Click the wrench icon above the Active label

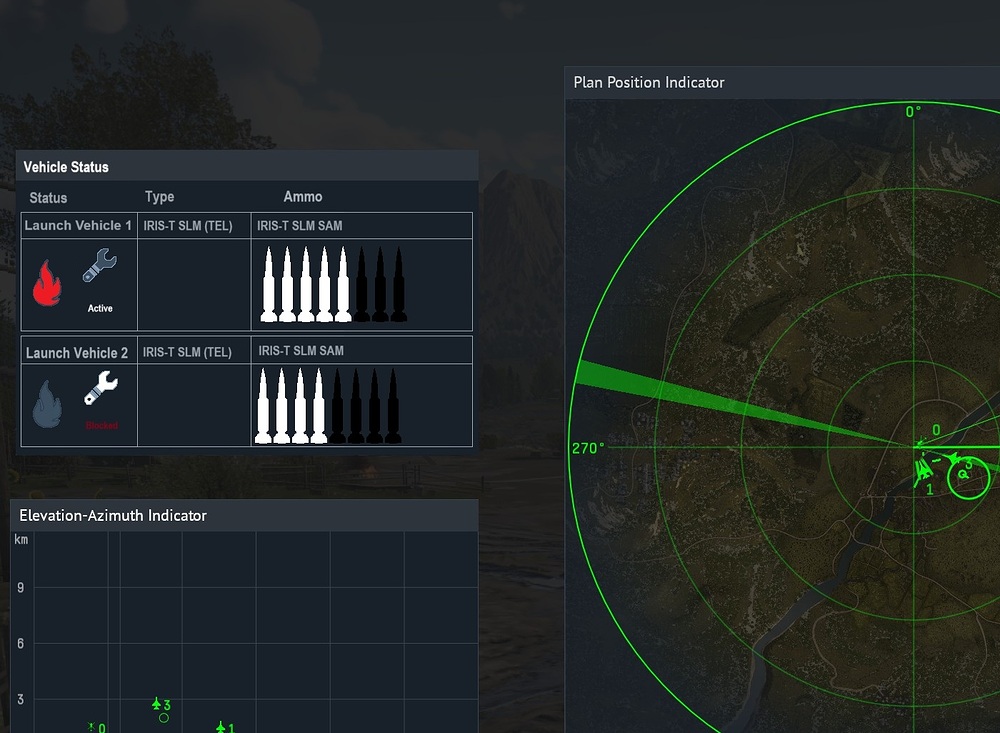(x=100, y=271)
